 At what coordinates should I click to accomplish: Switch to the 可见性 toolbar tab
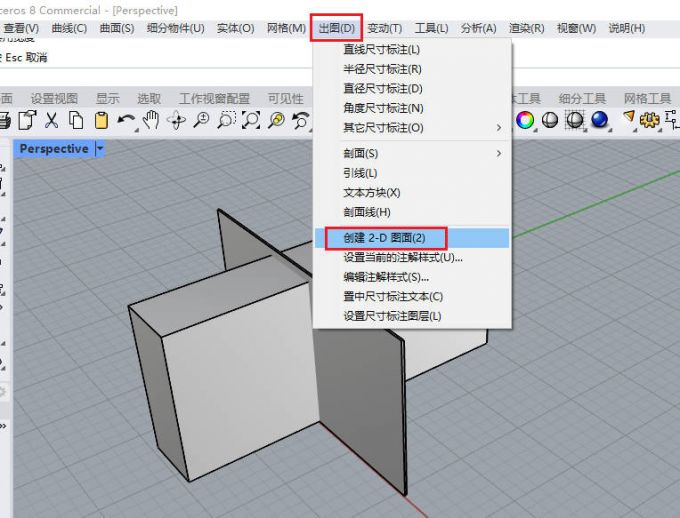pyautogui.click(x=285, y=98)
